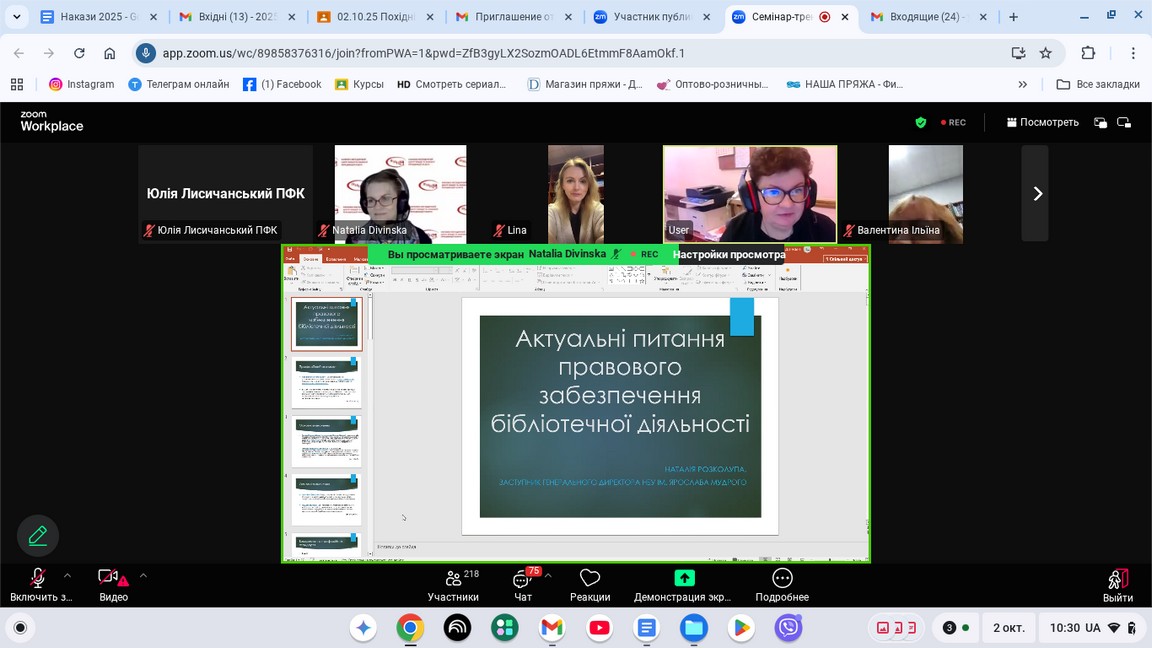
Task: Open the Participants panel
Action: click(453, 585)
